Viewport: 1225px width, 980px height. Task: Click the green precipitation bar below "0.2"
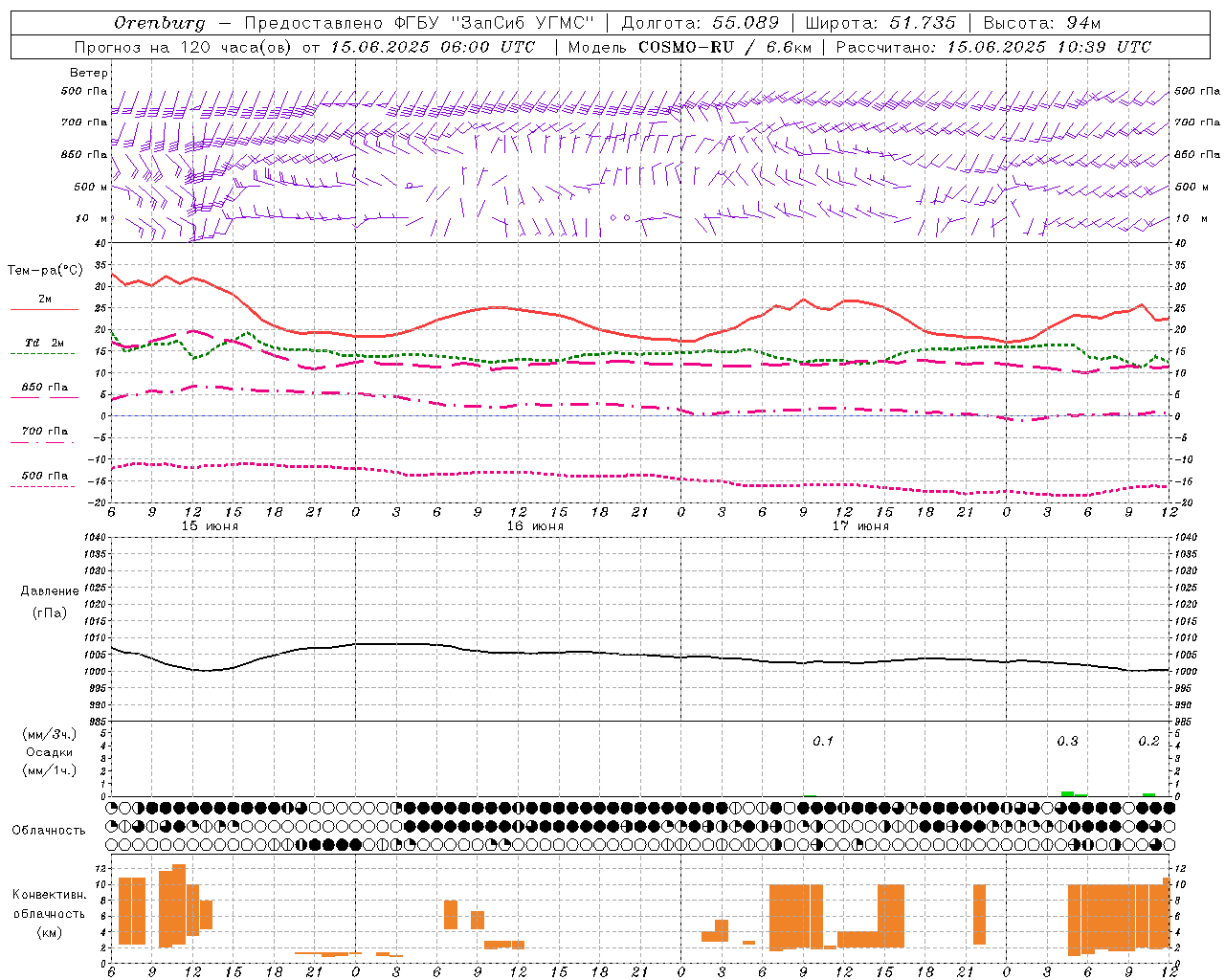tap(1148, 794)
